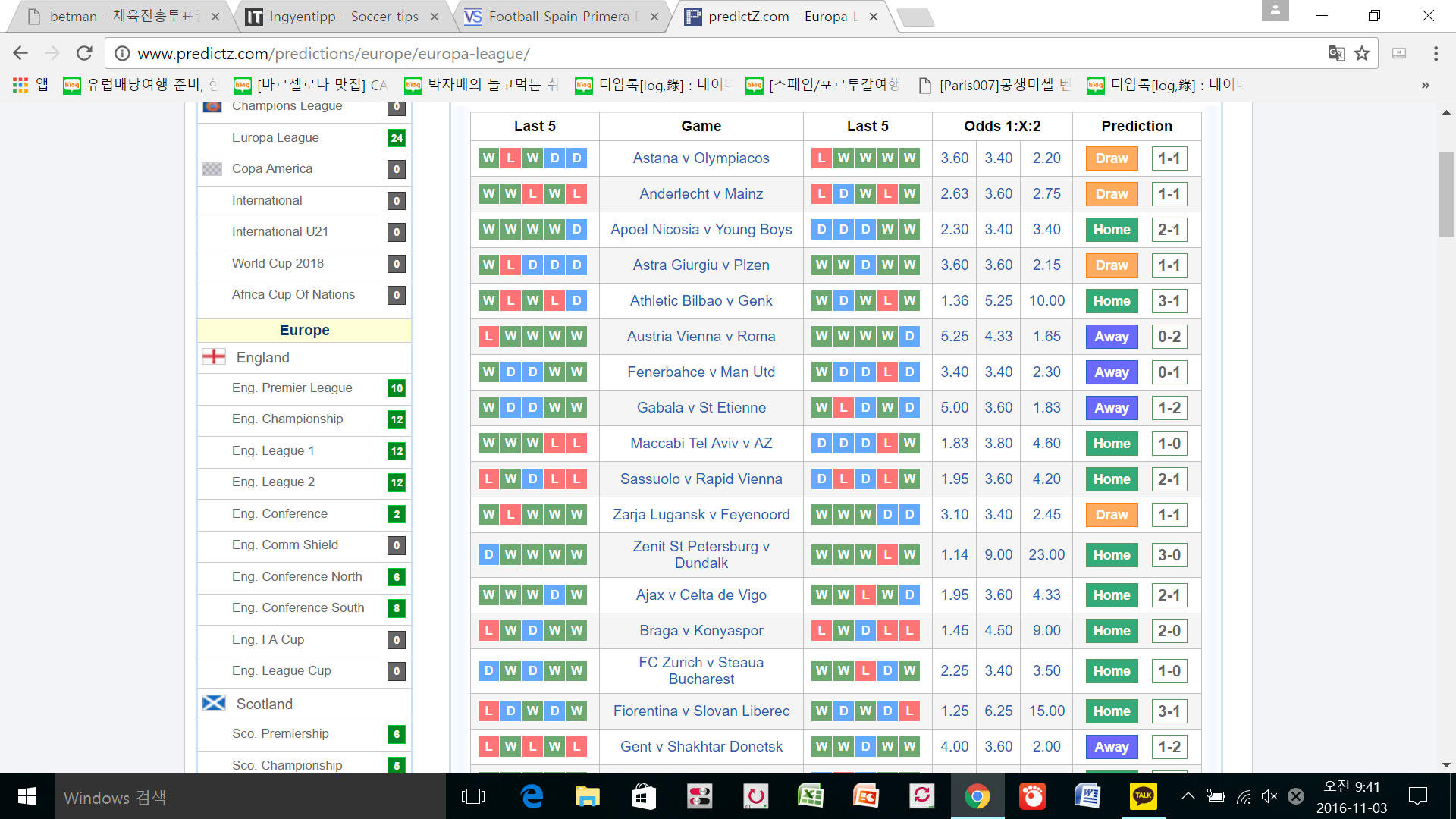Click the Eng. League 1 count badge 12
Screen dimensions: 1456x819
click(397, 451)
